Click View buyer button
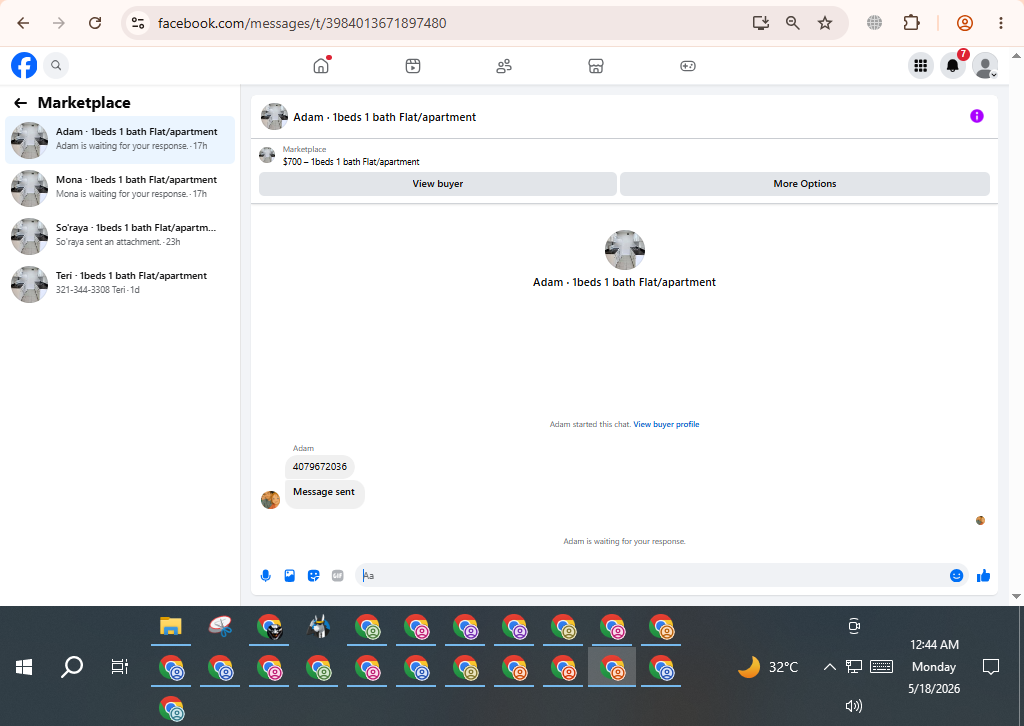Image resolution: width=1024 pixels, height=726 pixels. [x=438, y=183]
